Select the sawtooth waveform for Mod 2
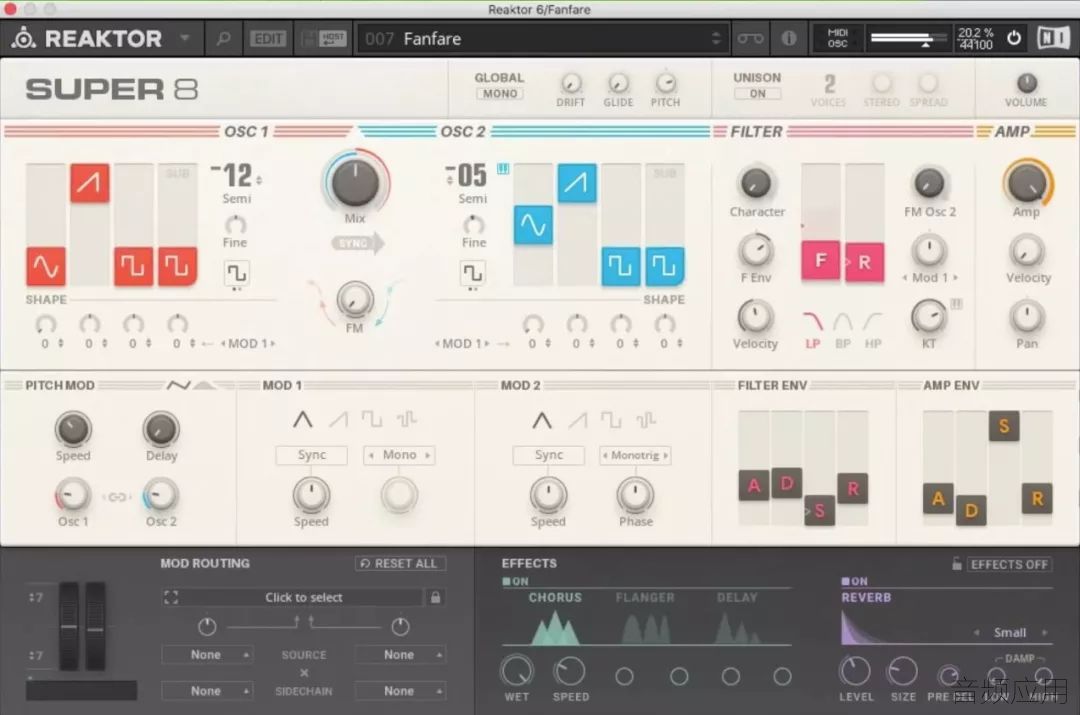 click(x=578, y=419)
